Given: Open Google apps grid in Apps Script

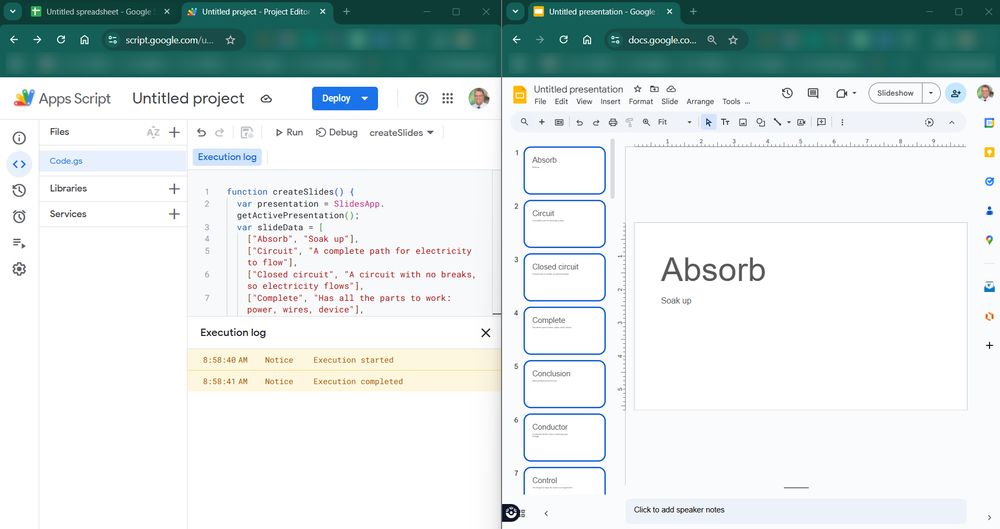Looking at the screenshot, I should [448, 98].
